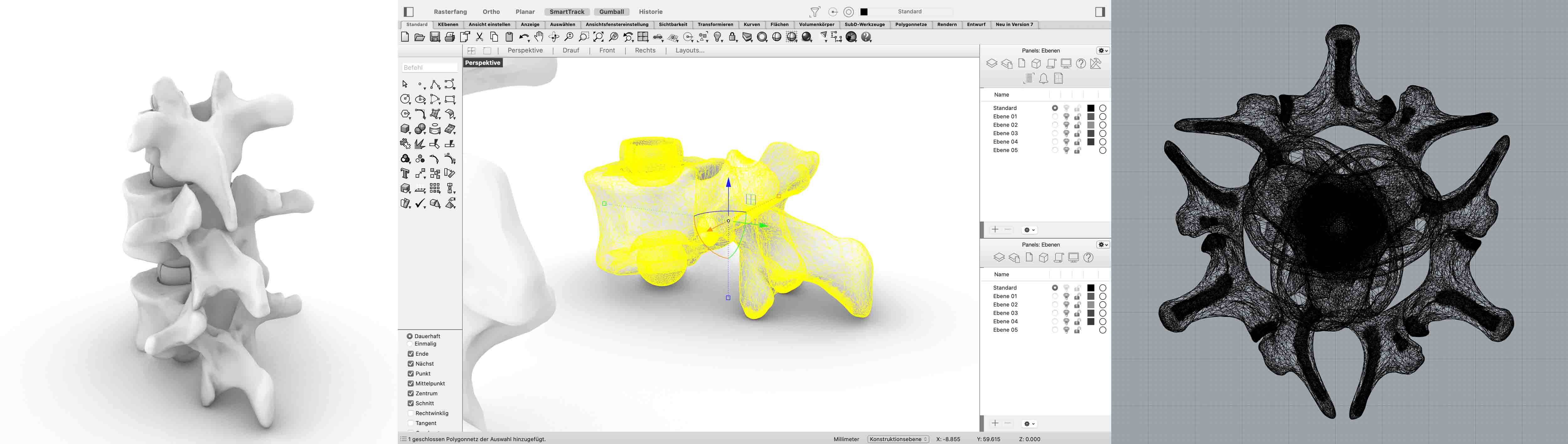Image resolution: width=1568 pixels, height=444 pixels.
Task: Switch to the Transformieren toolbar tab
Action: click(715, 25)
